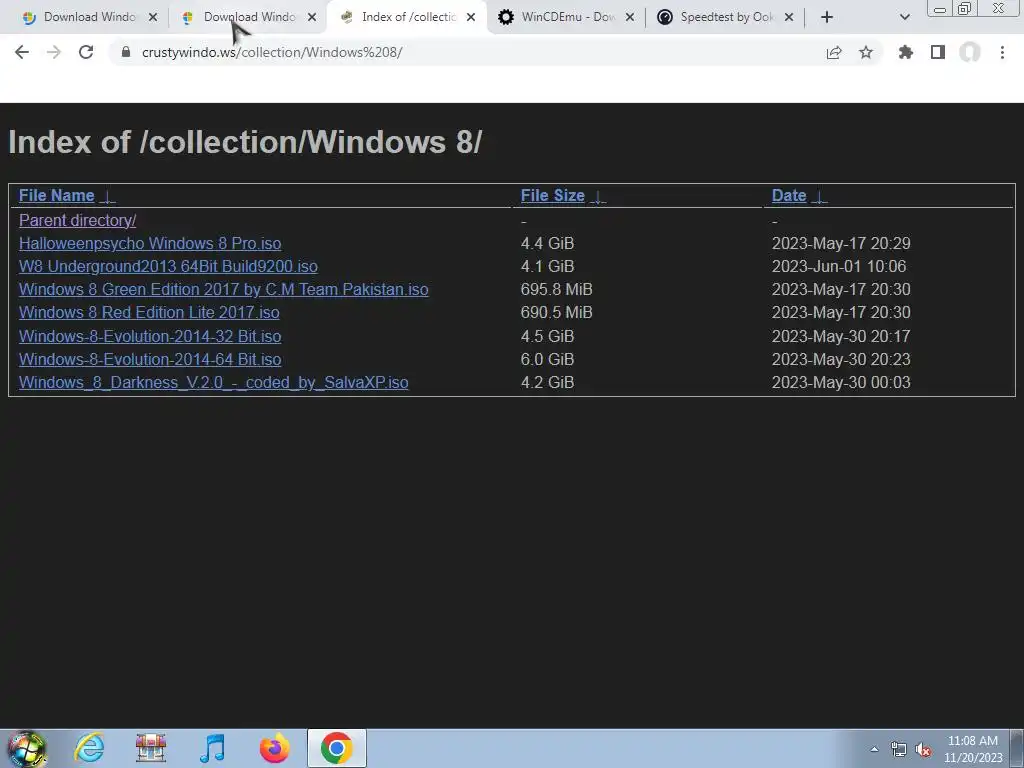The image size is (1024, 768).
Task: Click the muted volume tray icon
Action: click(923, 750)
